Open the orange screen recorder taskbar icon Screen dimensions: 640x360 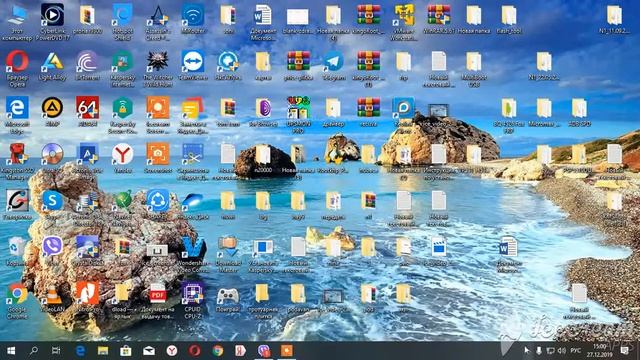pos(287,351)
